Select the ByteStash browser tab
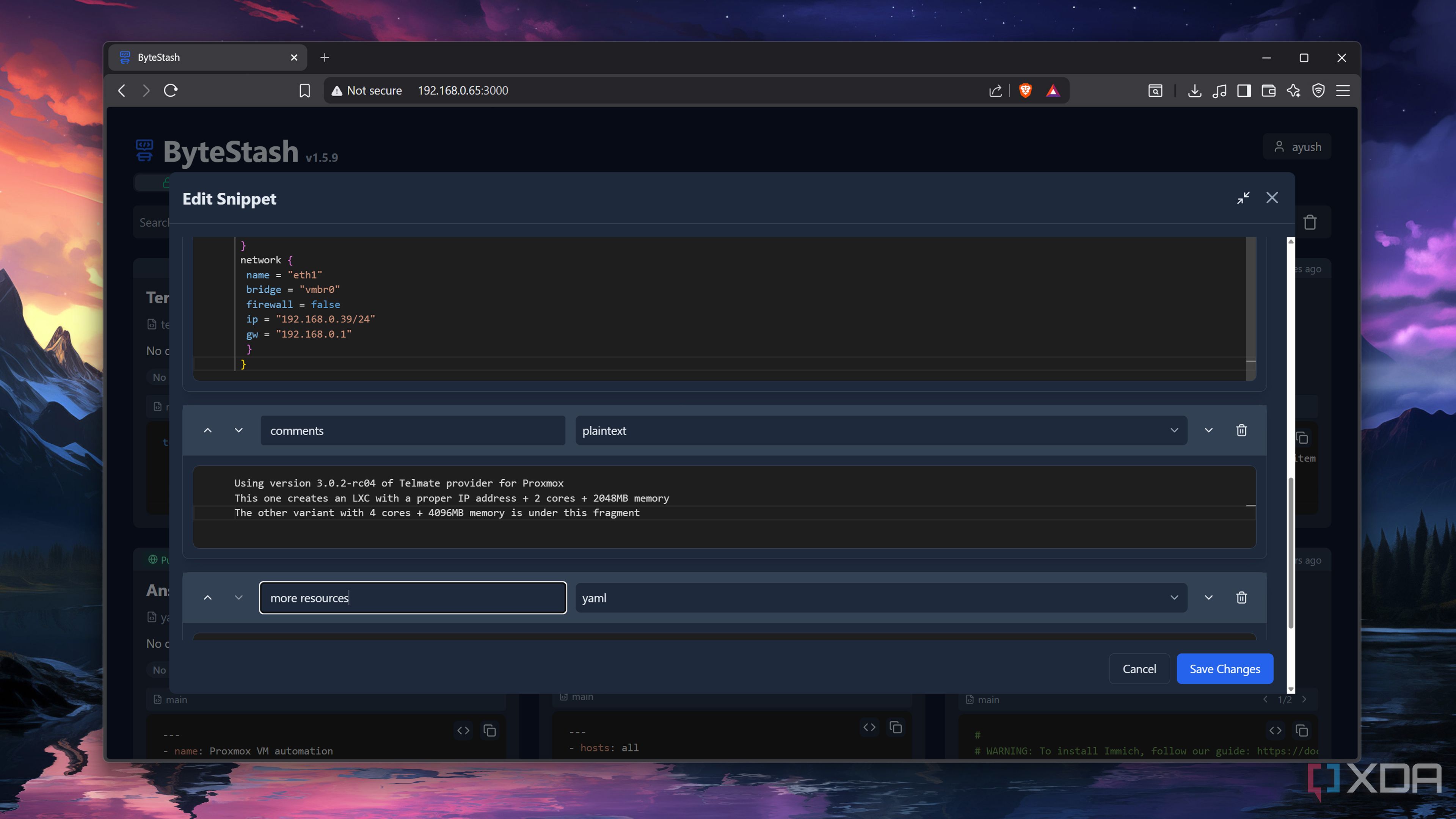 [207, 58]
